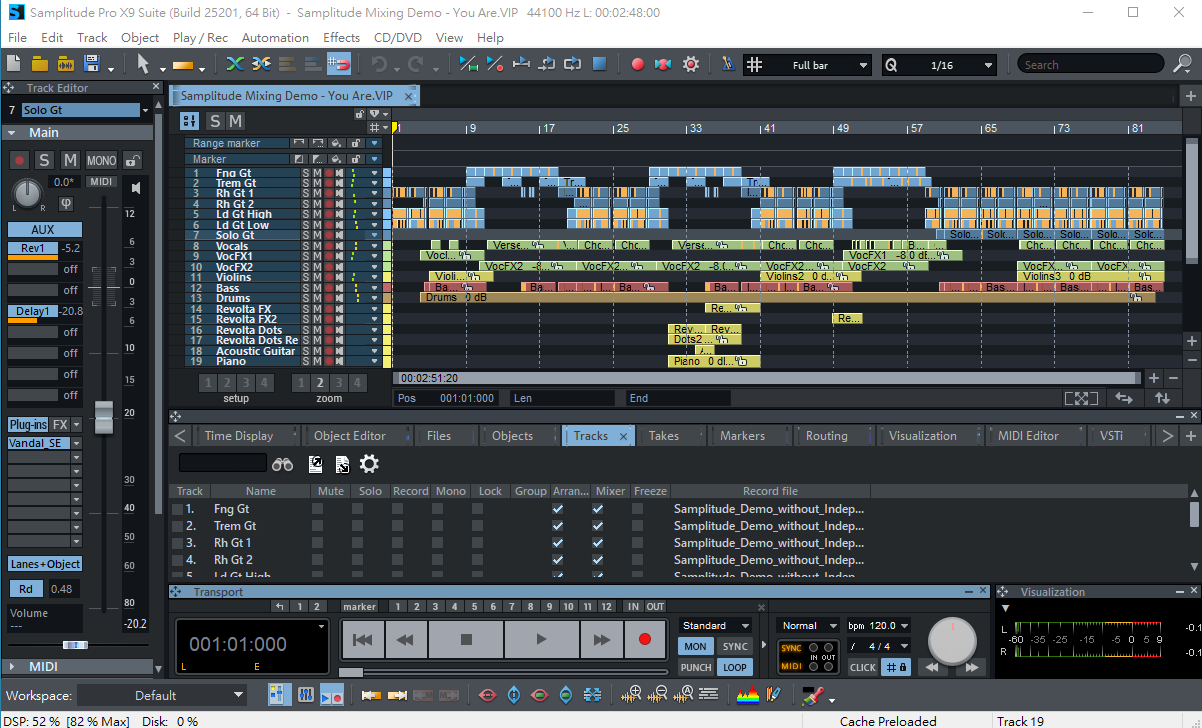The height and width of the screenshot is (728, 1202).
Task: Uncheck Mixer checkbox for Rh Gt 2
Action: [598, 560]
